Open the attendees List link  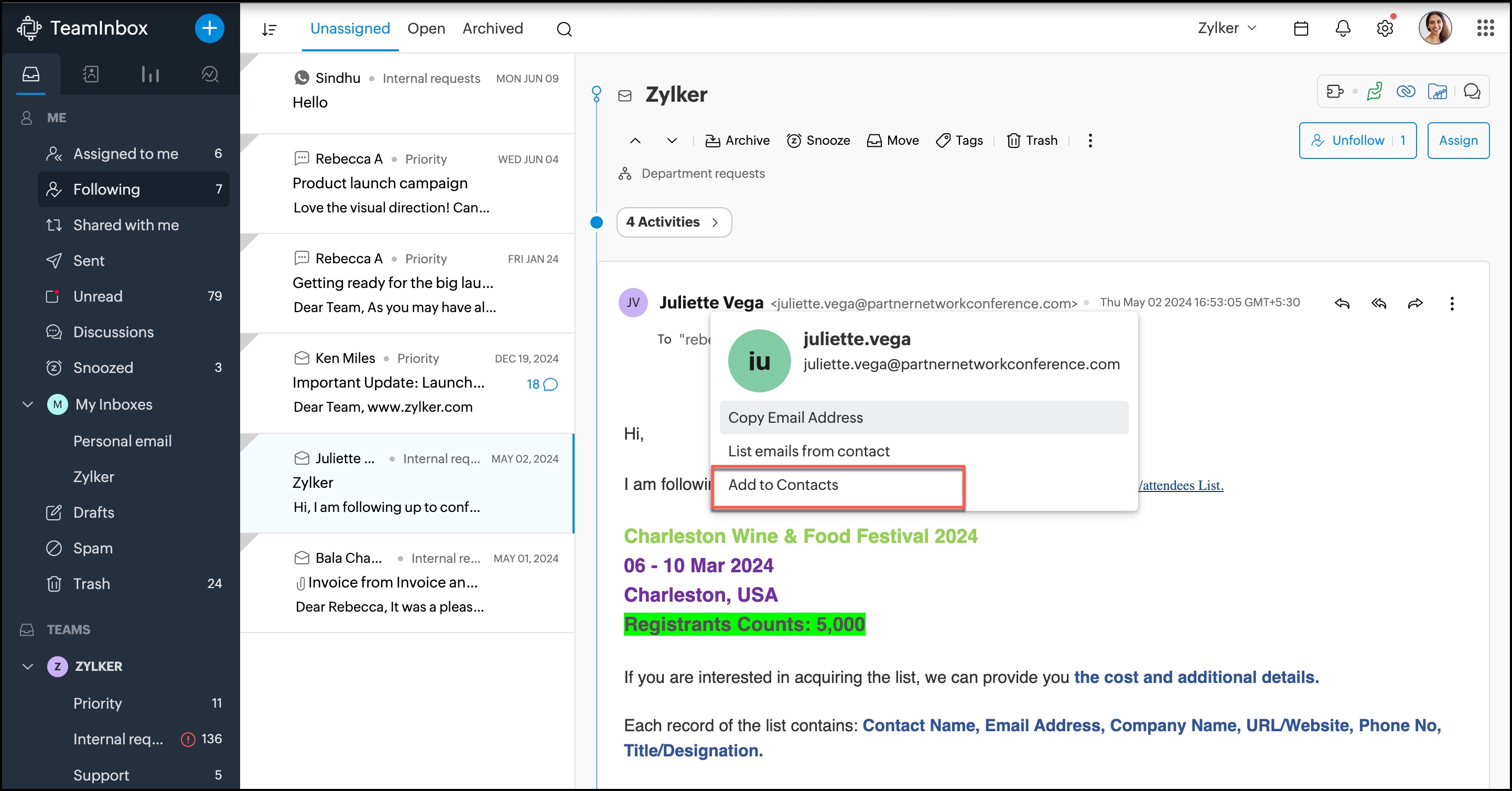click(1181, 486)
